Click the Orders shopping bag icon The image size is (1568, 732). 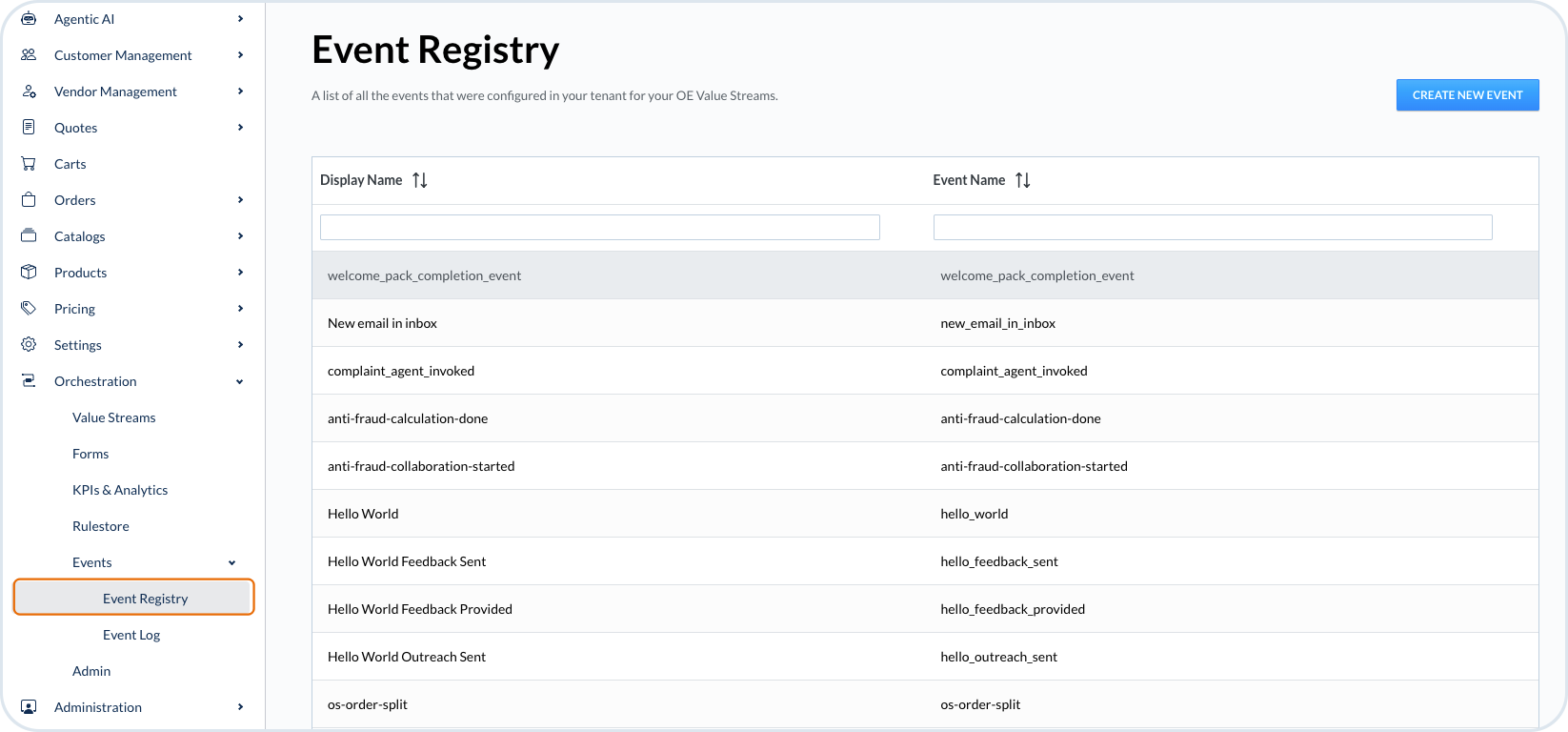[x=29, y=200]
